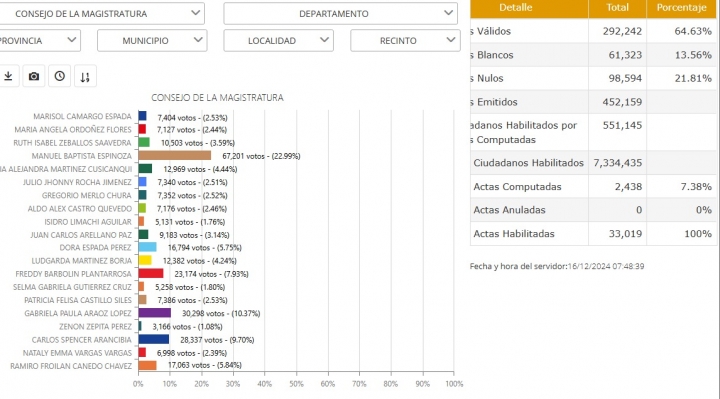Click the value '28,337 votos - (9.70%)'
The height and width of the screenshot is (399, 720).
coord(217,340)
